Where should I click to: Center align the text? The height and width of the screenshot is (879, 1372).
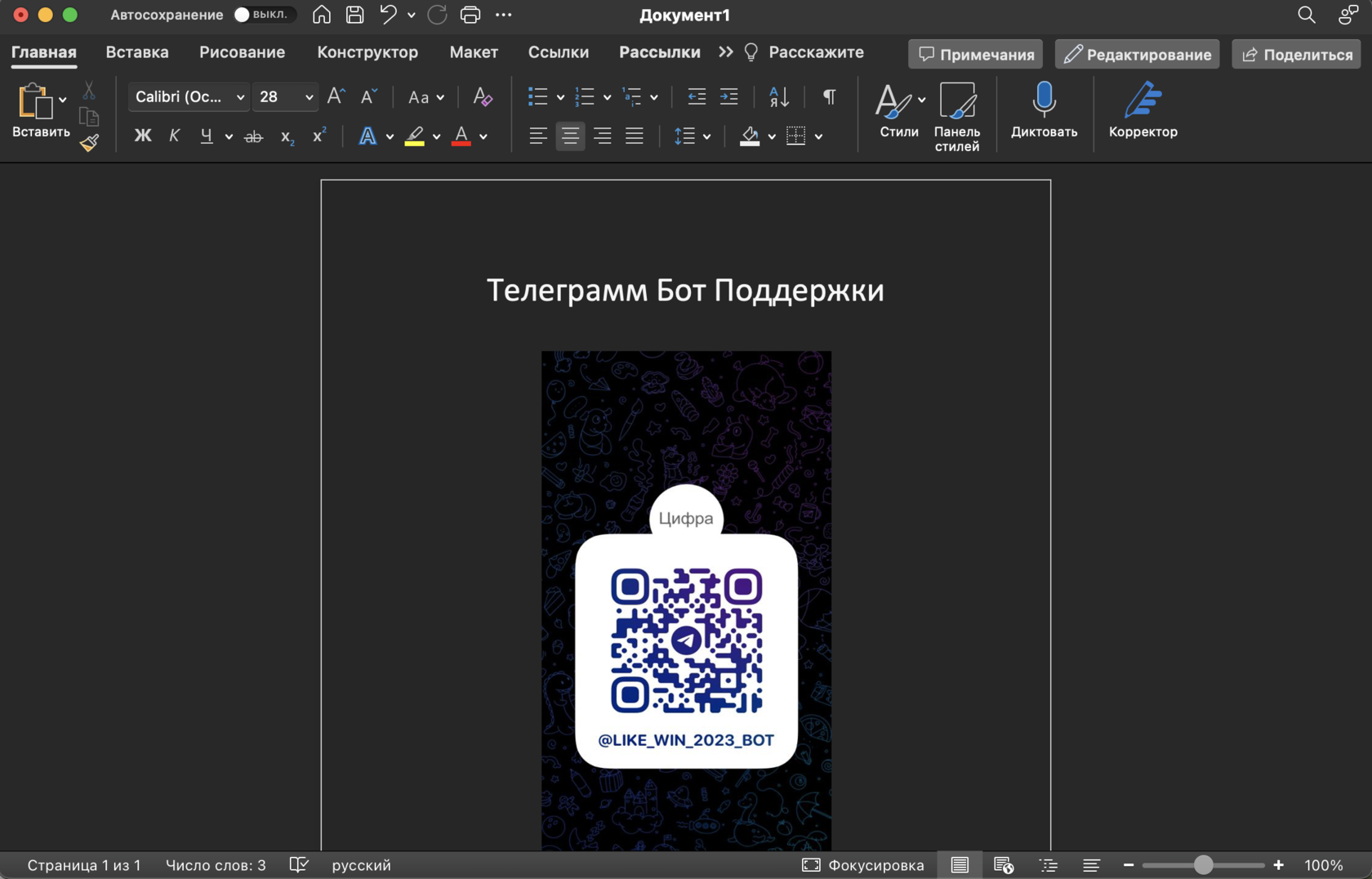point(570,136)
